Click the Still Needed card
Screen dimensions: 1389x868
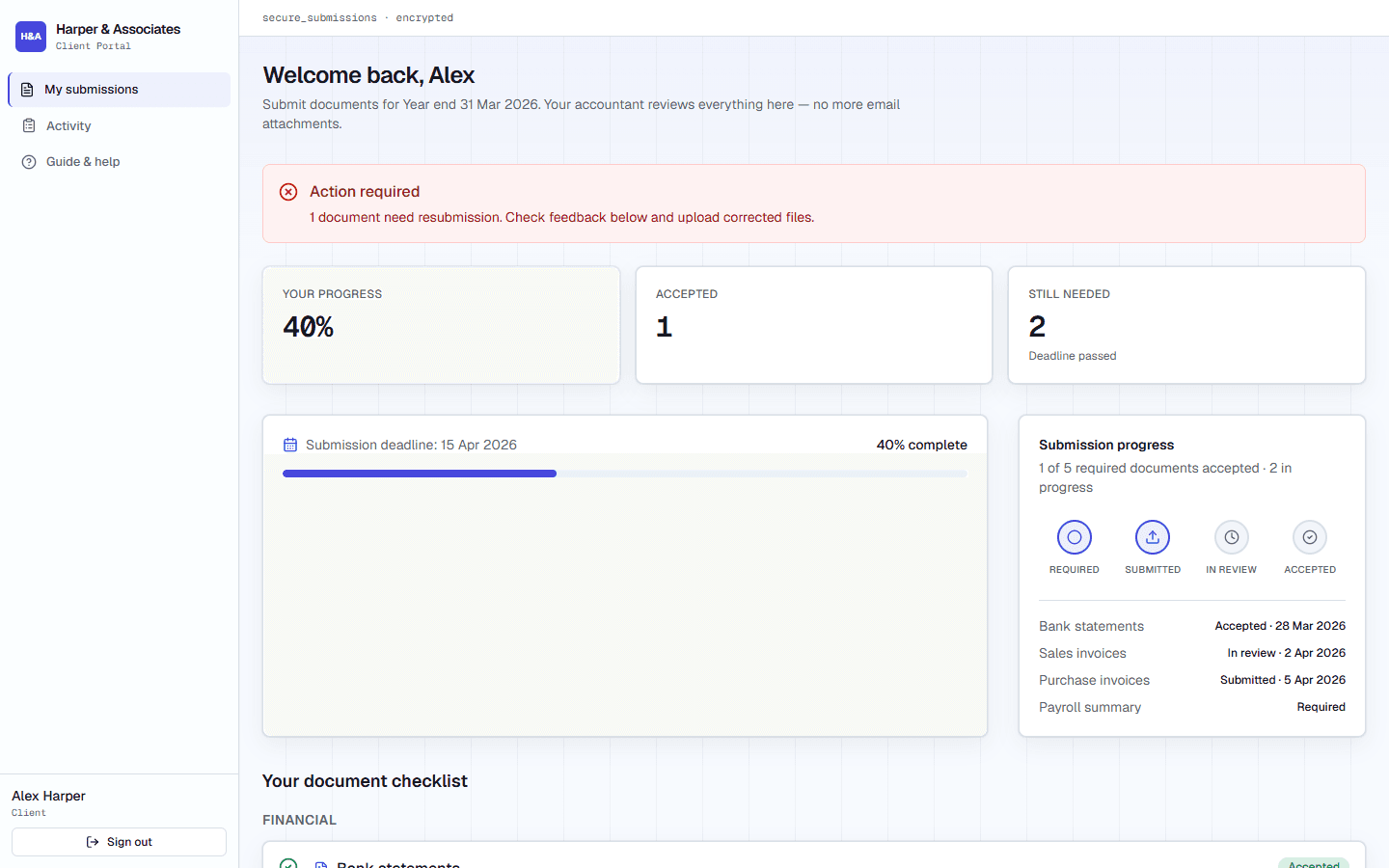pos(1186,325)
